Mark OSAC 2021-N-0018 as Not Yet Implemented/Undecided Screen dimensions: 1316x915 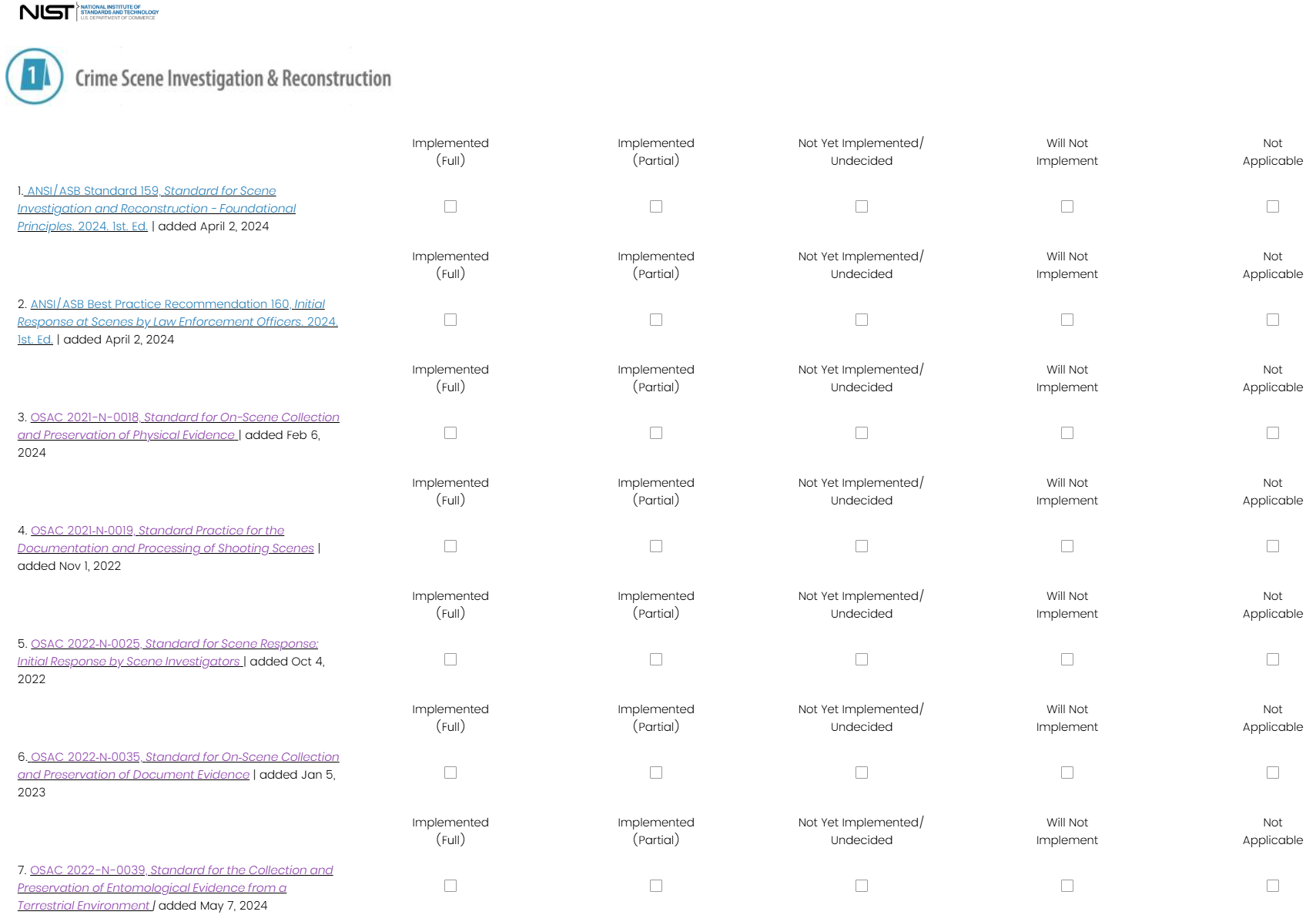click(862, 433)
